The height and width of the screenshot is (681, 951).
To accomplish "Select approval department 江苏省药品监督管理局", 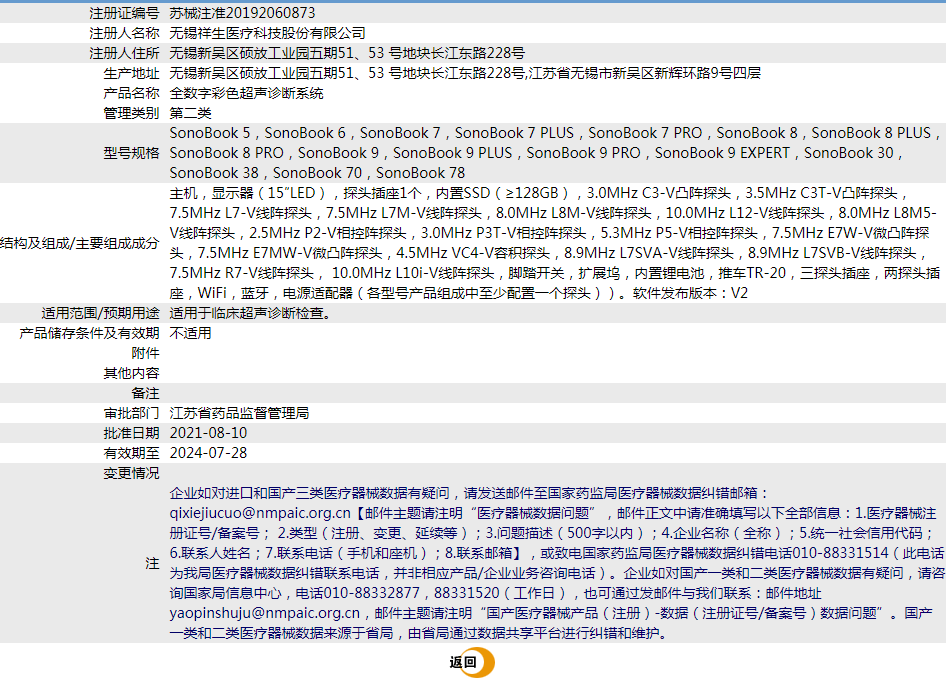I will tap(240, 413).
